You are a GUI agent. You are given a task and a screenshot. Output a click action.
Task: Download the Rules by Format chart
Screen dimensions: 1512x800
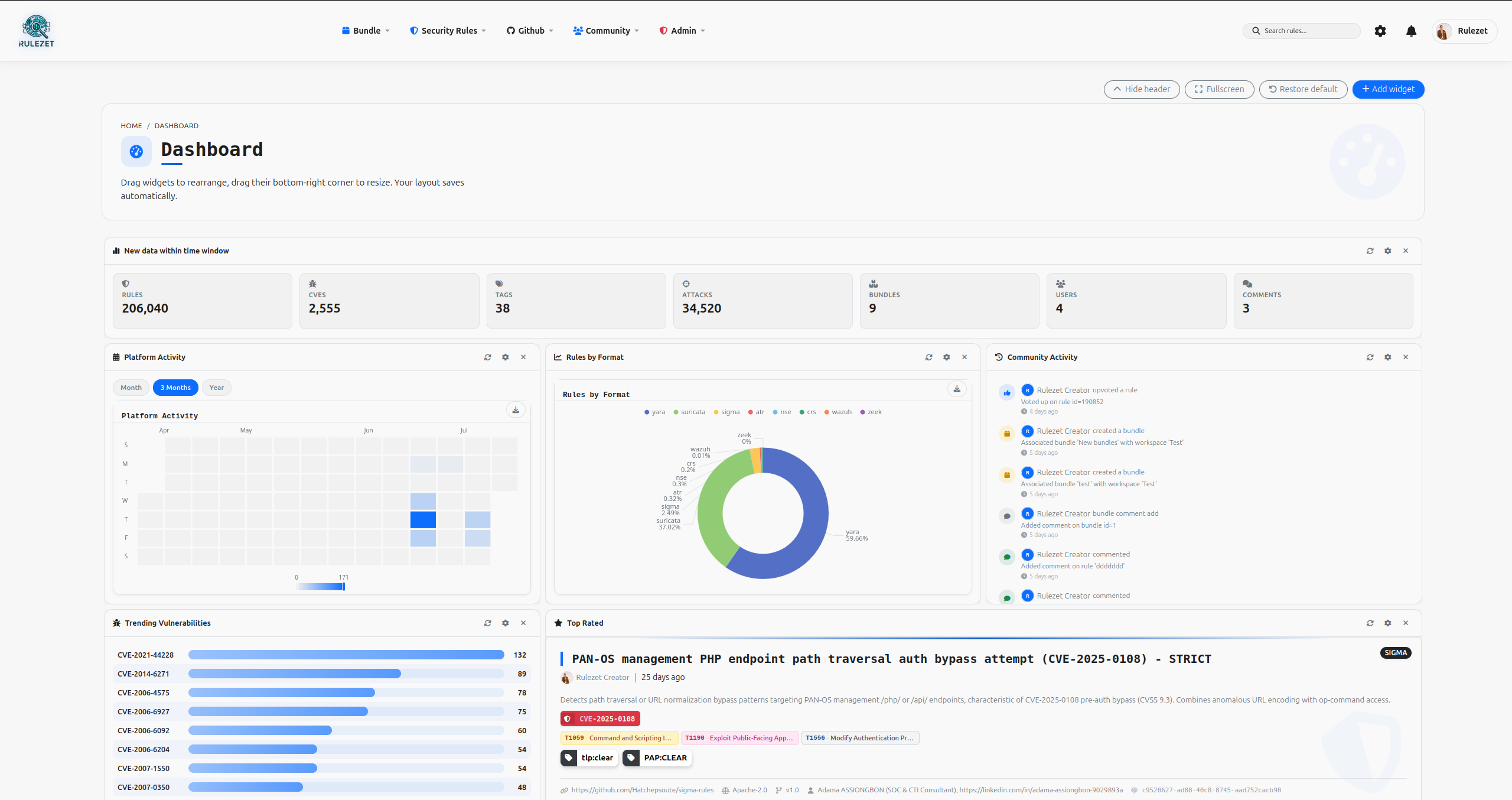[957, 389]
